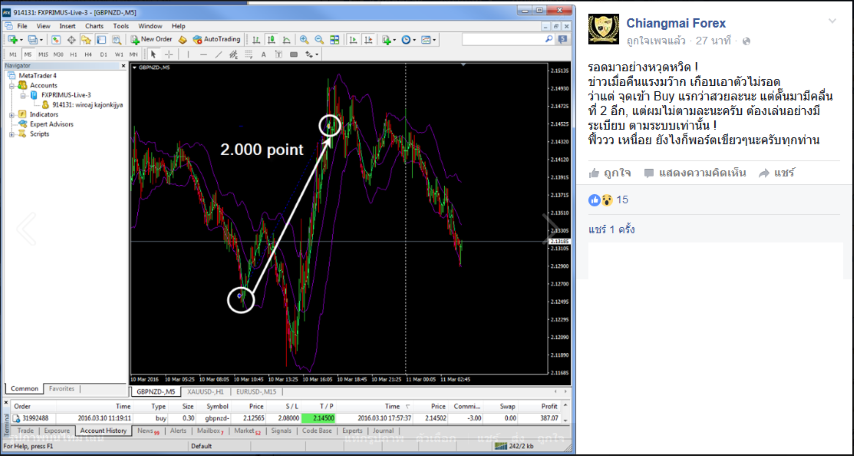Switch to EURUSD-,M15 chart tab
The image size is (854, 456).
[256, 391]
